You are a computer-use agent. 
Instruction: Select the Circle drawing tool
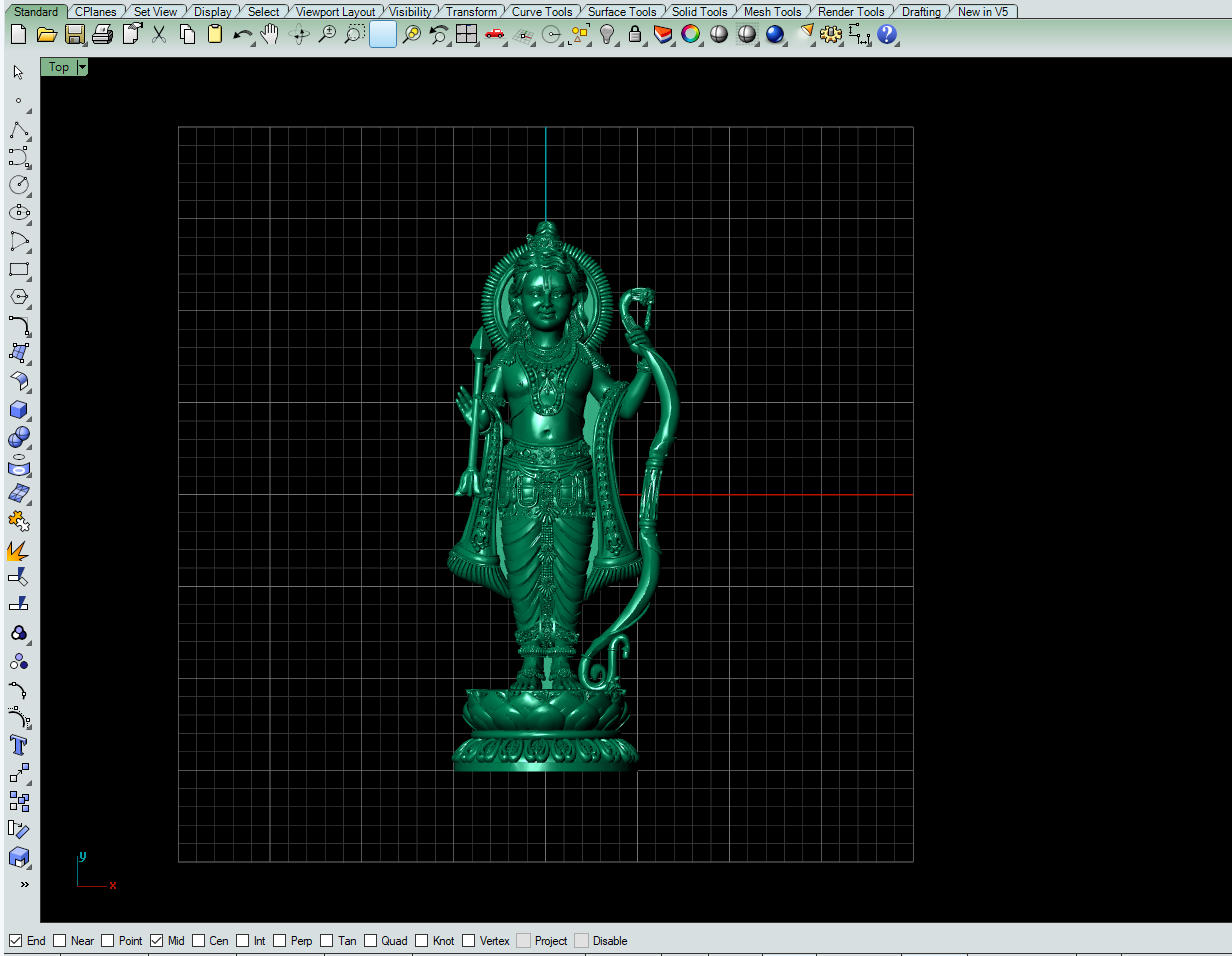pos(19,185)
